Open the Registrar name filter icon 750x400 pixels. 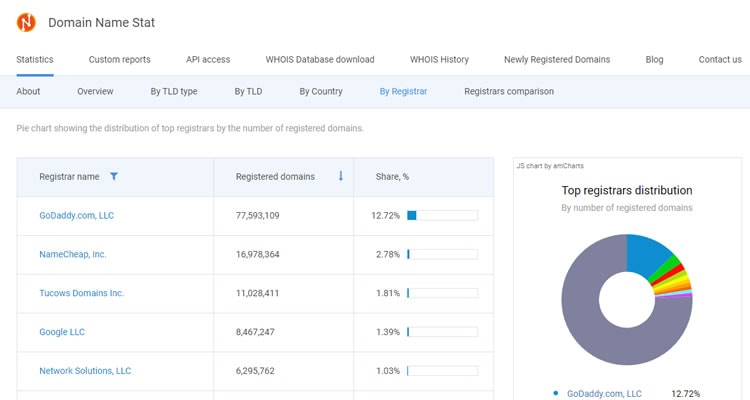(x=114, y=177)
